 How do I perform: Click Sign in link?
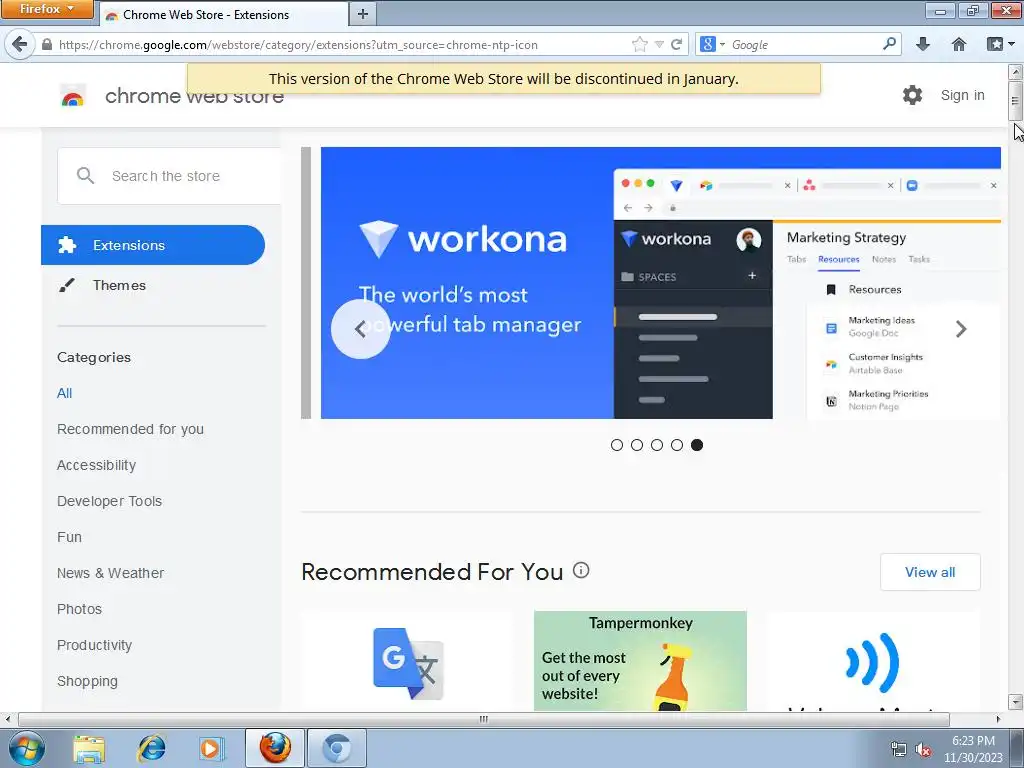click(963, 95)
